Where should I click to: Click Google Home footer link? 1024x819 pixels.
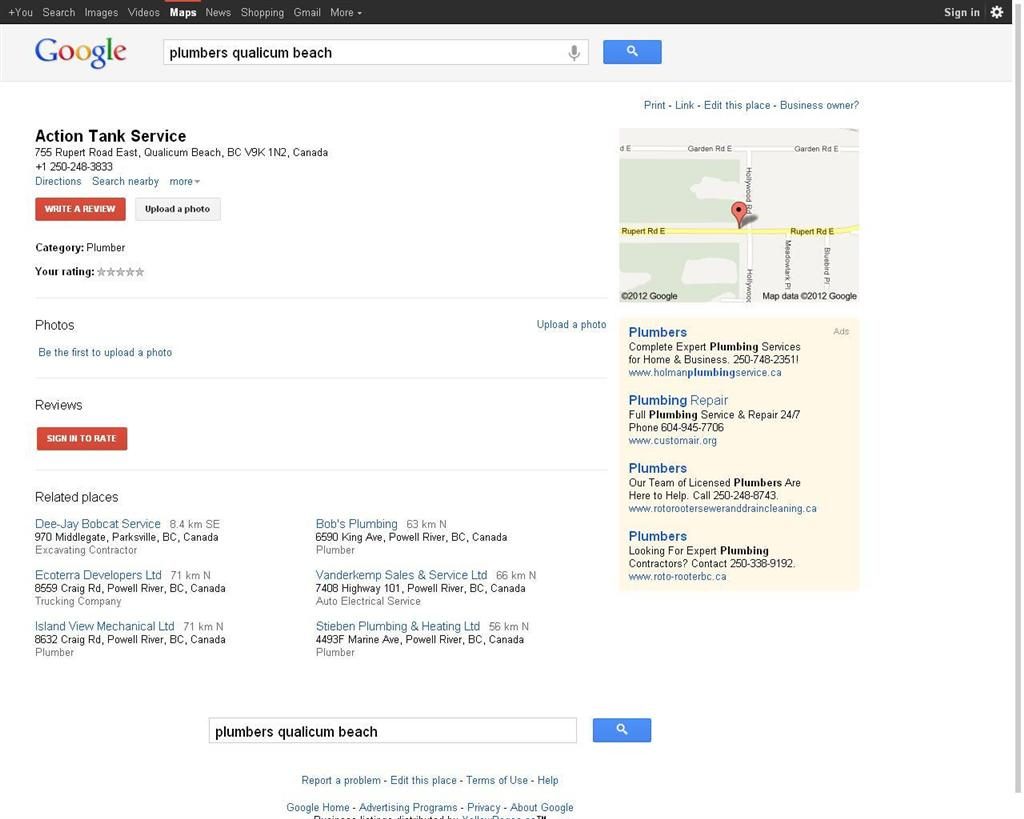[x=317, y=807]
